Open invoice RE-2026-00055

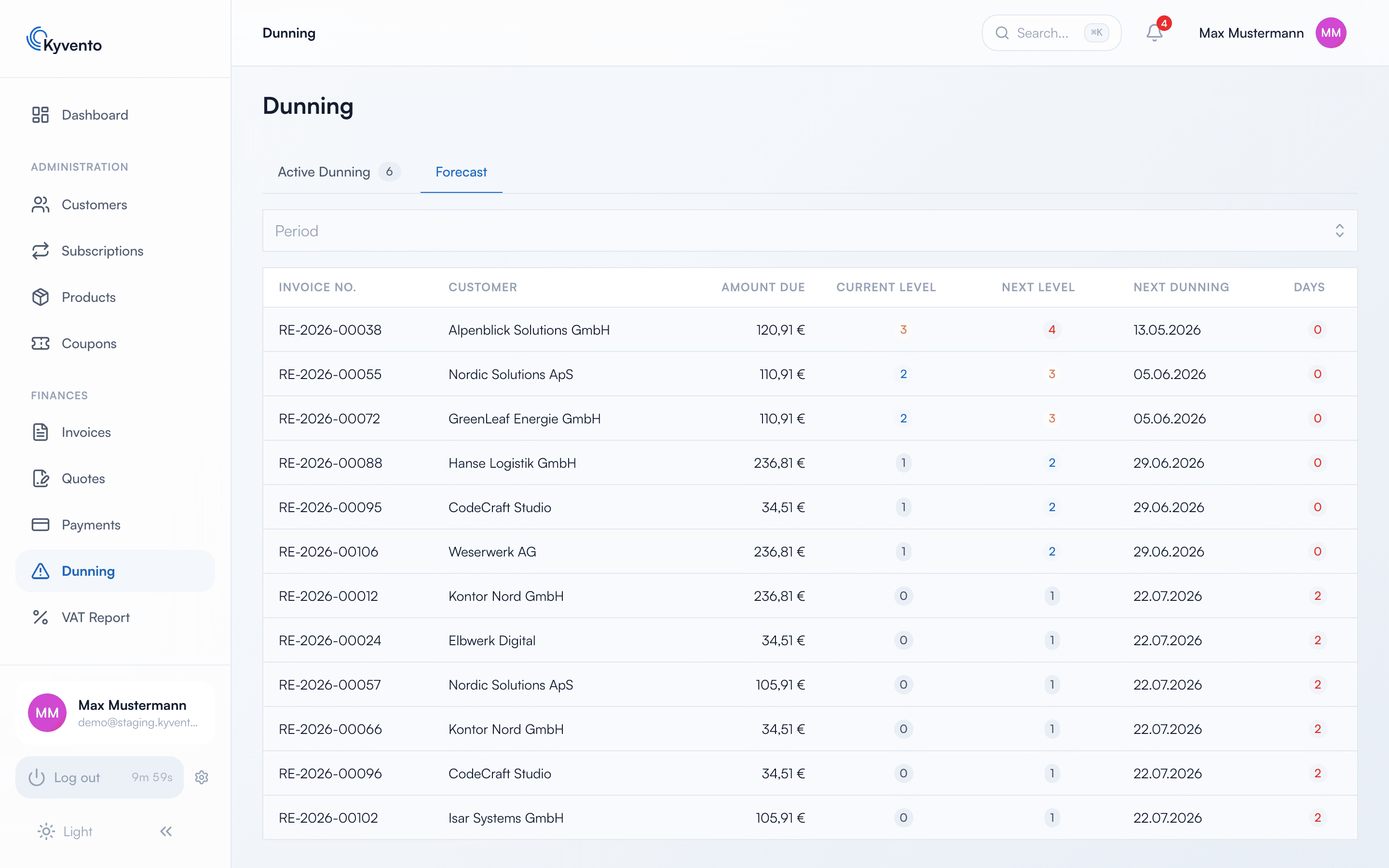click(x=330, y=374)
